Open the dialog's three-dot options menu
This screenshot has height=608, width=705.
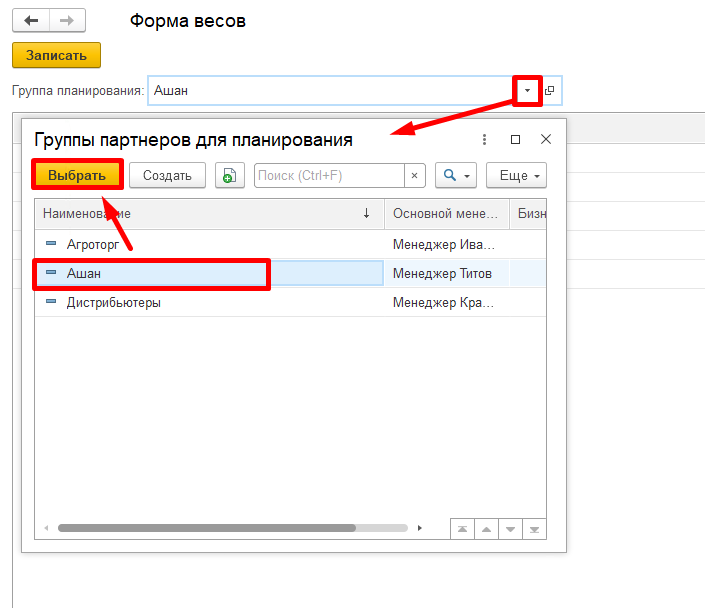(x=484, y=140)
